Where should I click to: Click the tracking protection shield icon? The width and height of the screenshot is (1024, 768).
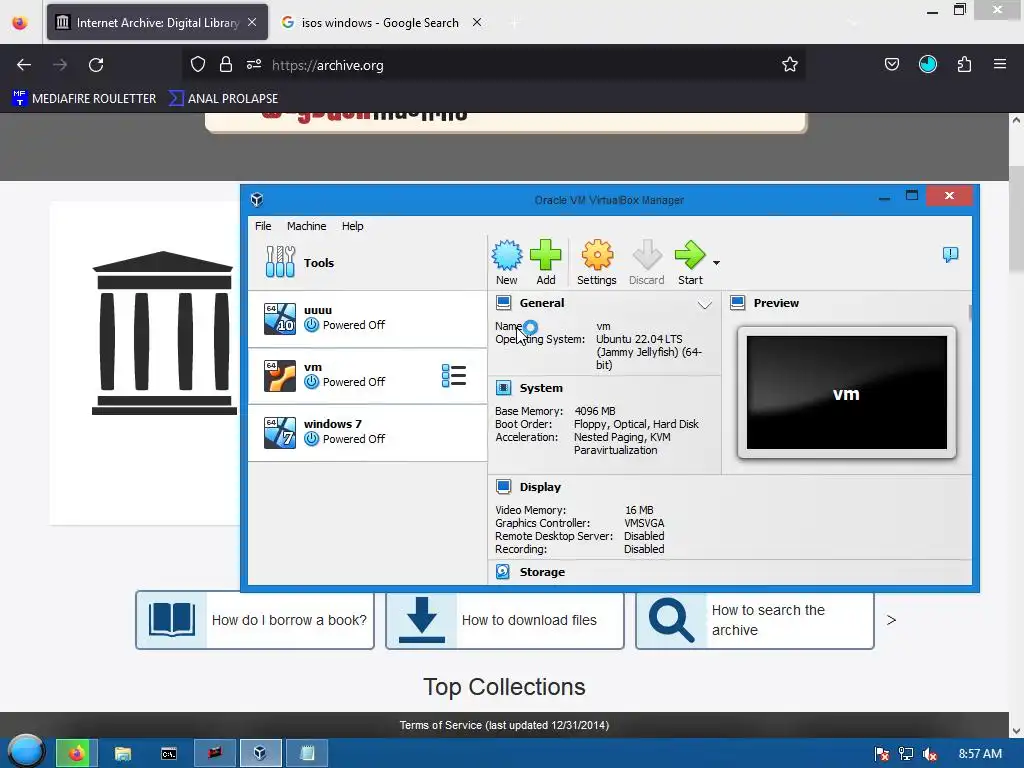coord(198,64)
